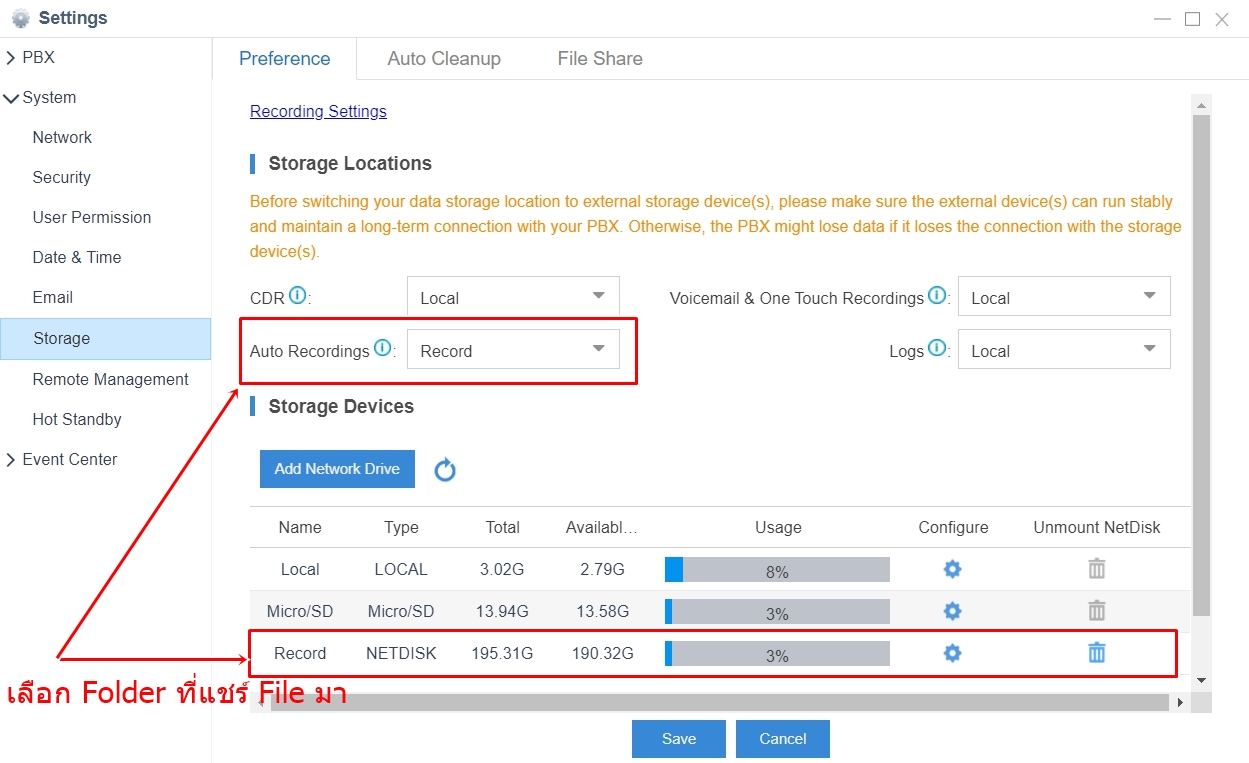Unmount the Record NetDisk with trash icon
The image size is (1249, 763).
[1096, 653]
